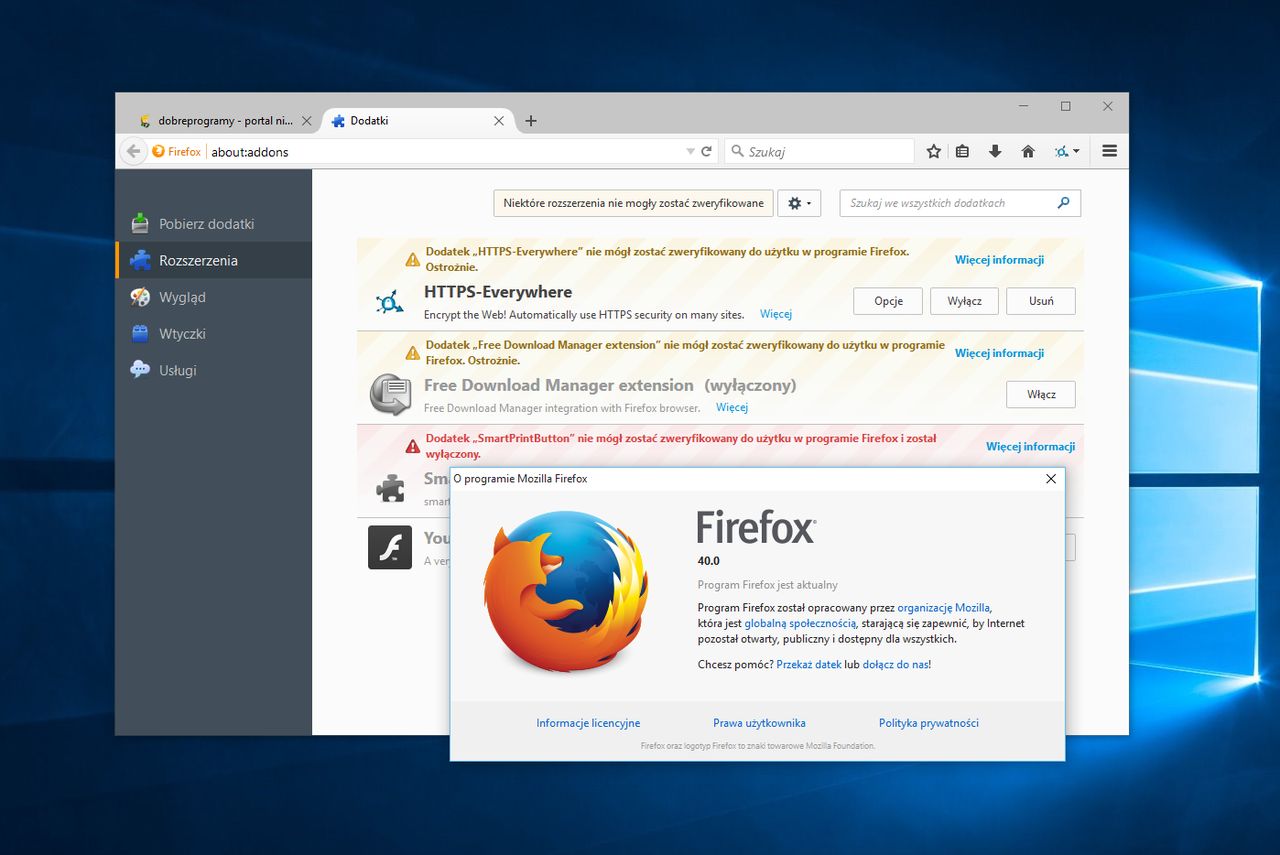Click the magnifier in the Szukaj toolbar box

tap(738, 152)
